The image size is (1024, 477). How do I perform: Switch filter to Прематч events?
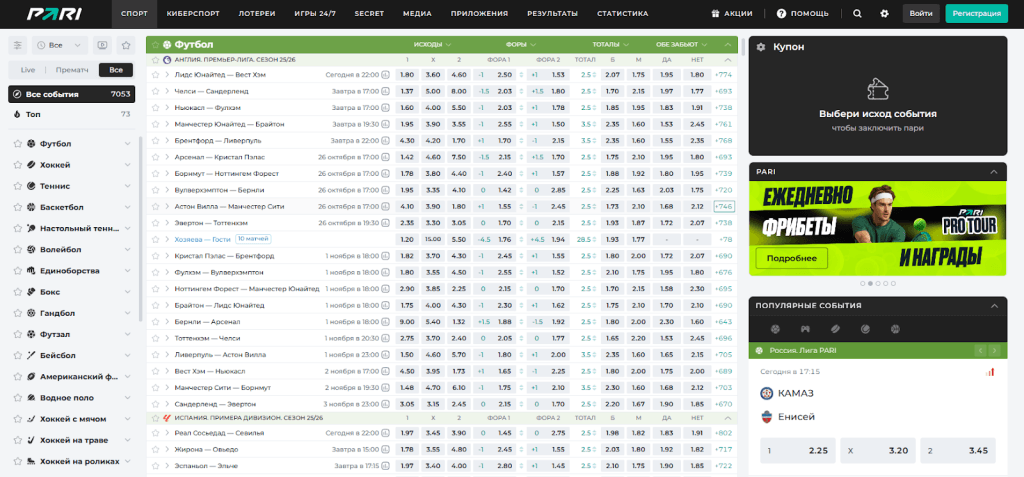72,70
